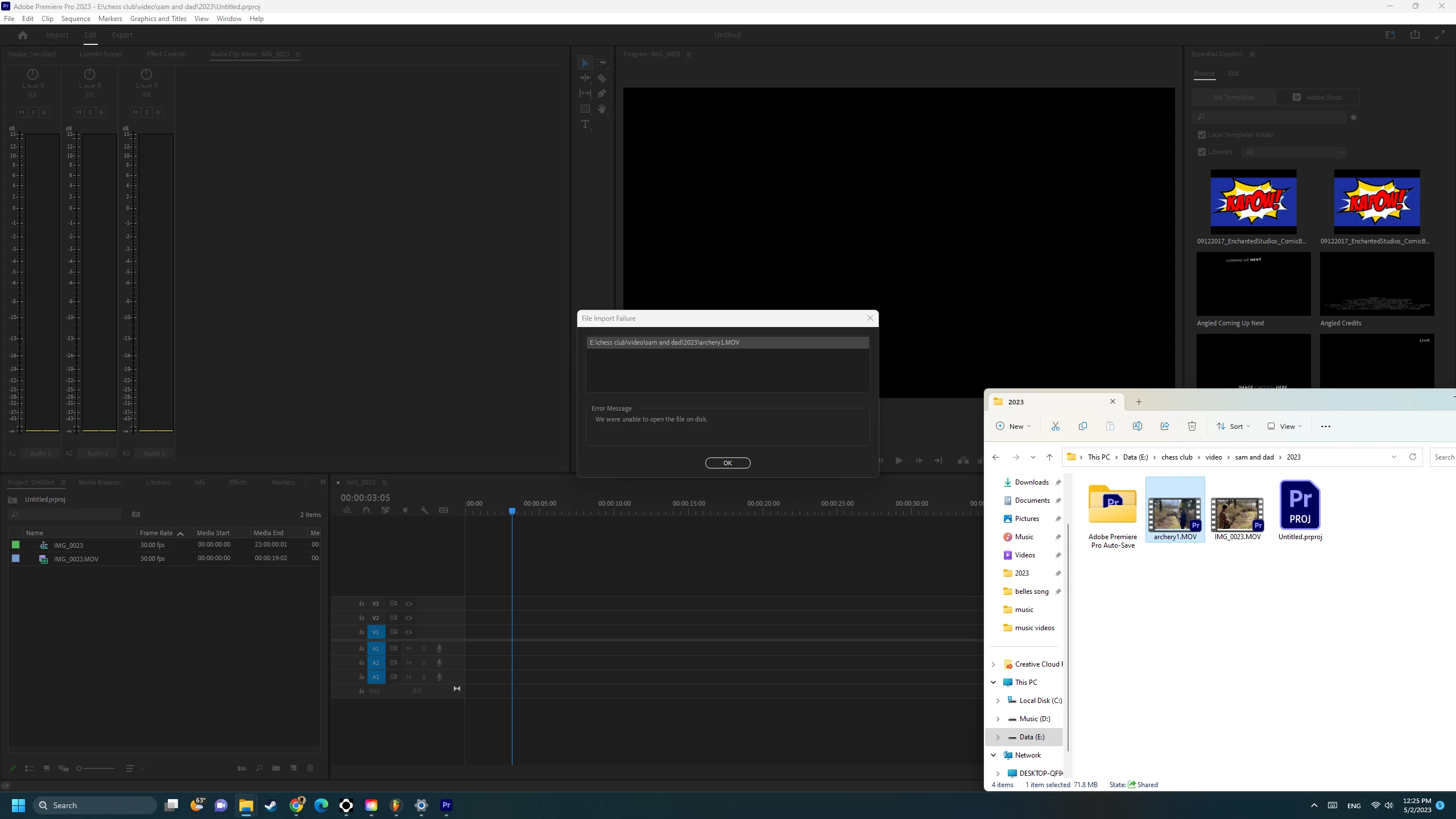Click OK in File Import Failure dialog
1456x819 pixels.
(727, 463)
